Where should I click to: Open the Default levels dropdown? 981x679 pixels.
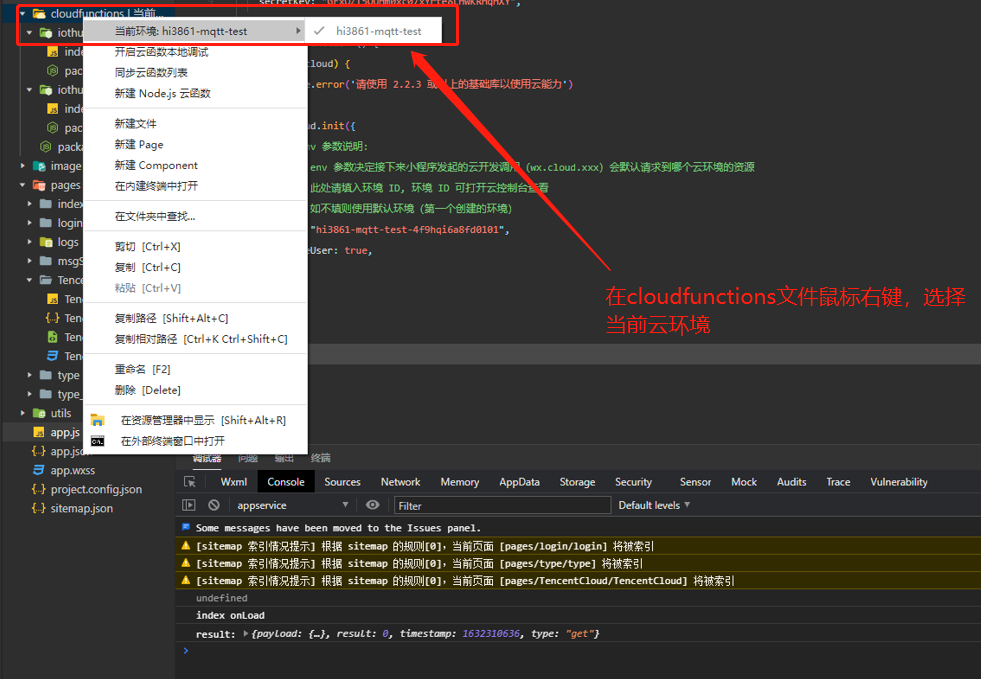pyautogui.click(x=654, y=506)
